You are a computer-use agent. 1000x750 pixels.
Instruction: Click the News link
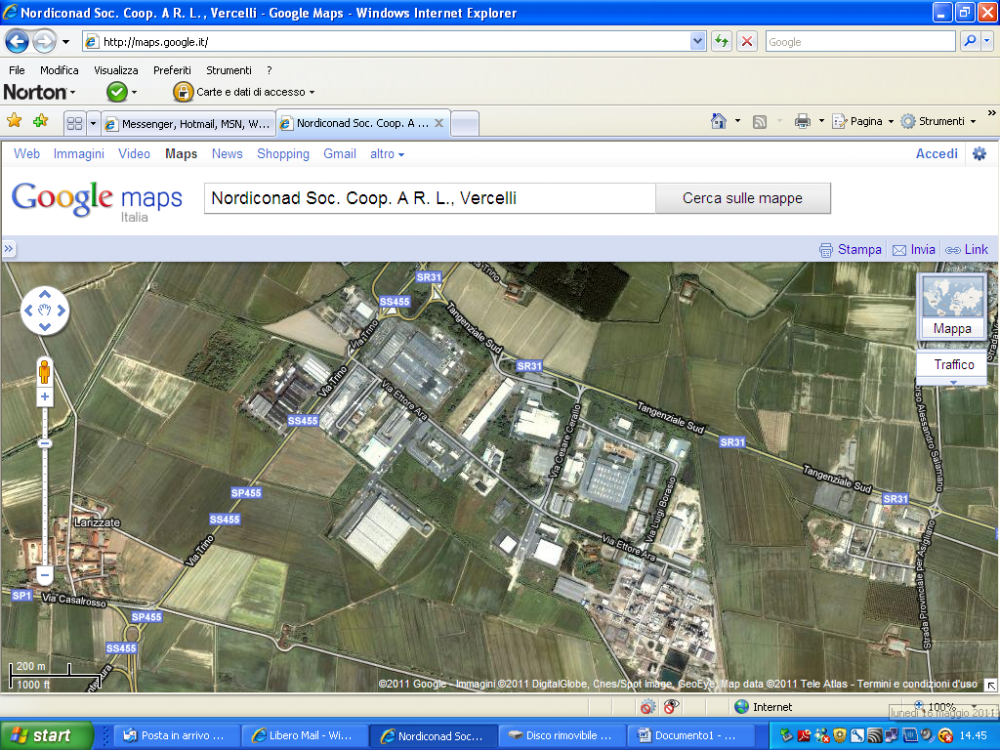coord(227,154)
